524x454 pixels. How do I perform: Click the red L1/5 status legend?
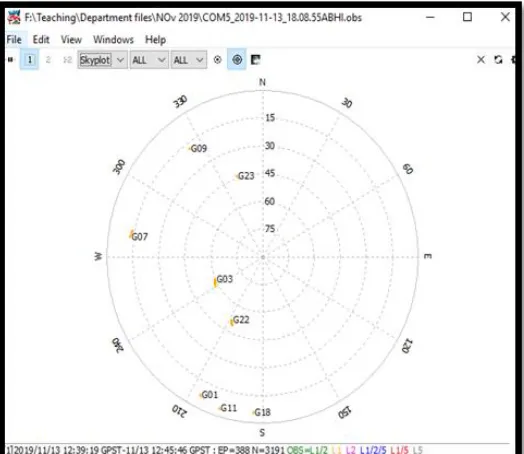399,450
